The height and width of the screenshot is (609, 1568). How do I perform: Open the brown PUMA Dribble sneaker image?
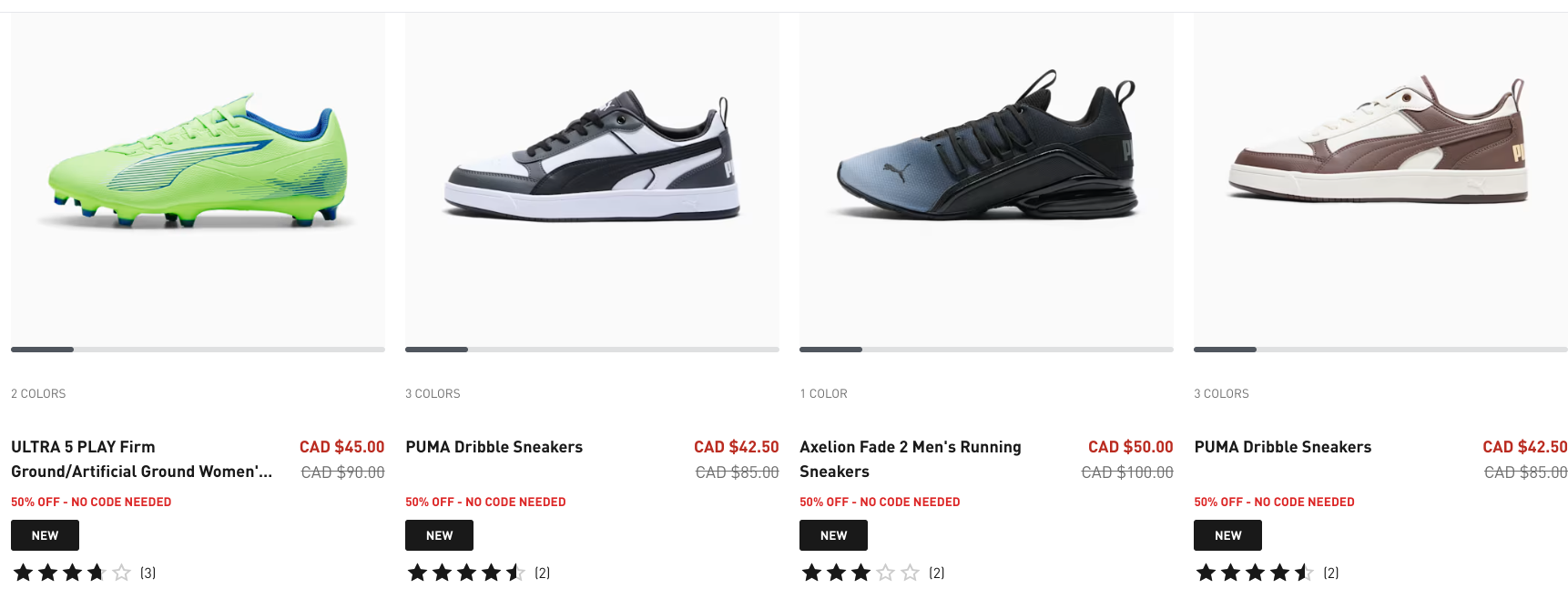click(1380, 178)
